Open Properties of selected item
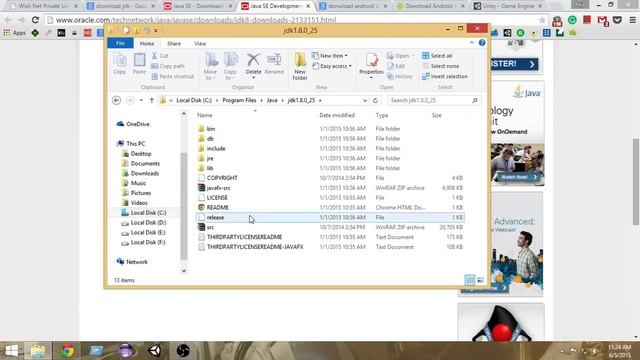The image size is (640, 360). 371,65
